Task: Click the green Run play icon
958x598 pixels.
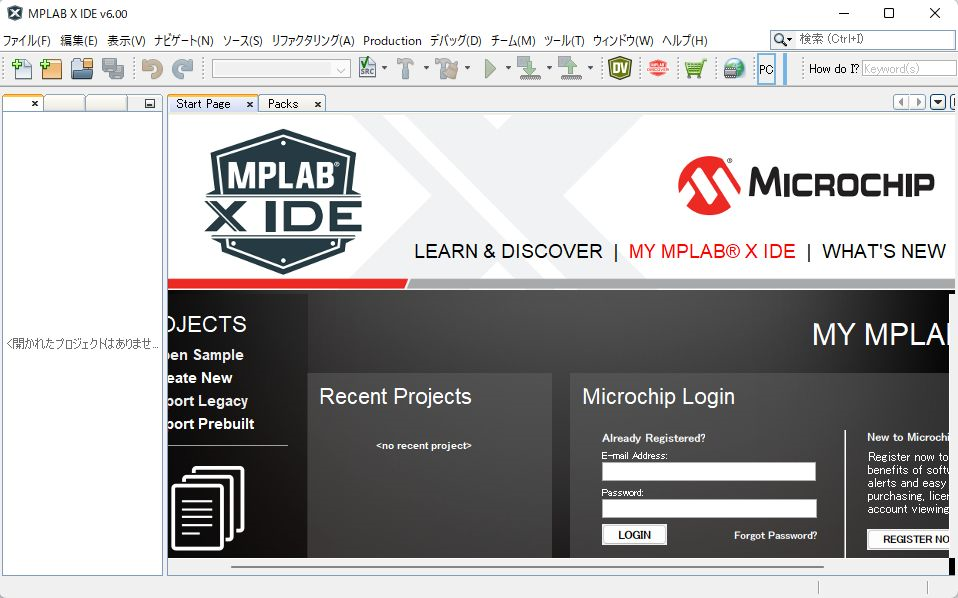Action: pyautogui.click(x=490, y=68)
